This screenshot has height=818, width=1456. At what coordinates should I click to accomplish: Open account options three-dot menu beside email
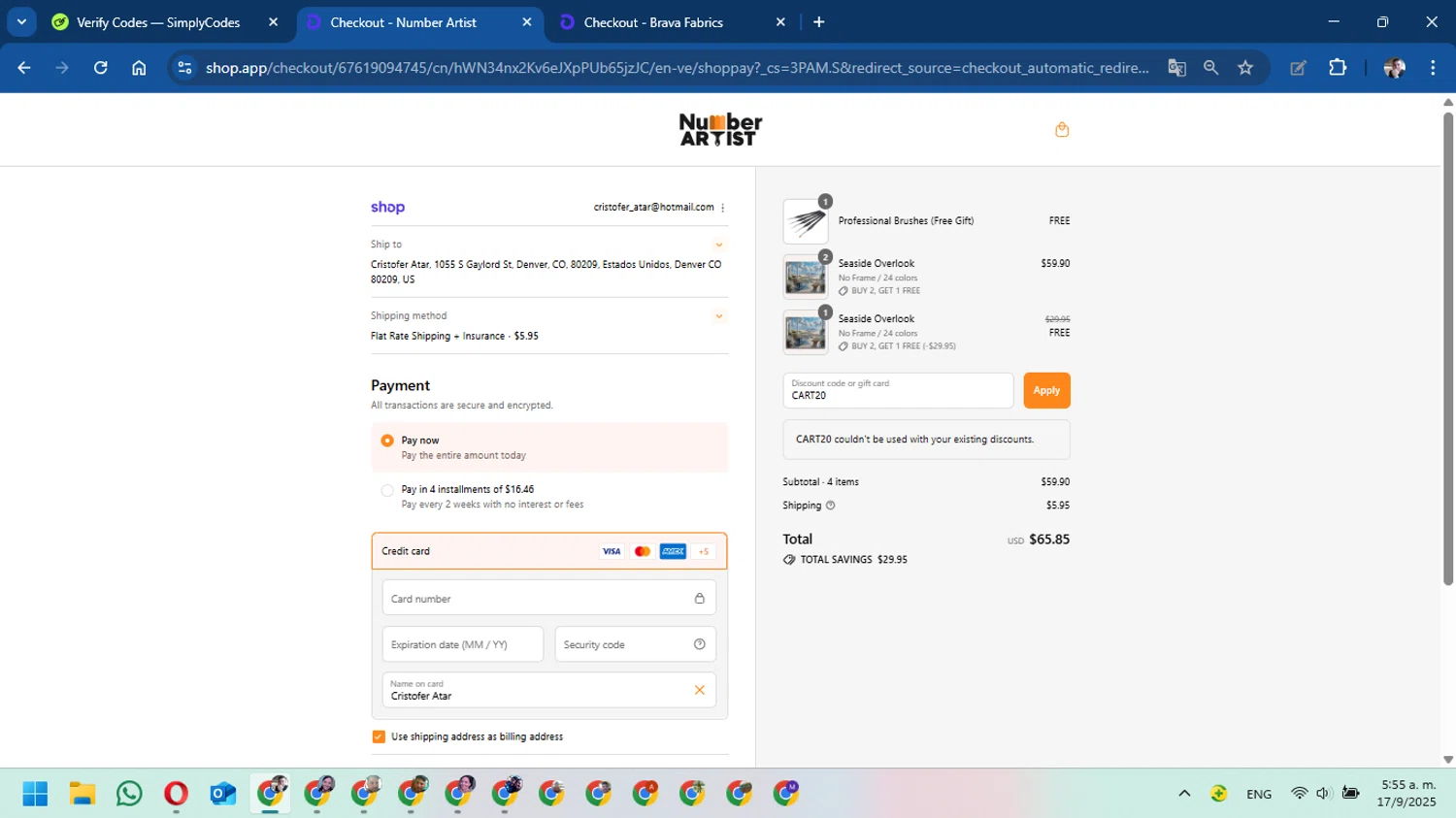(723, 208)
